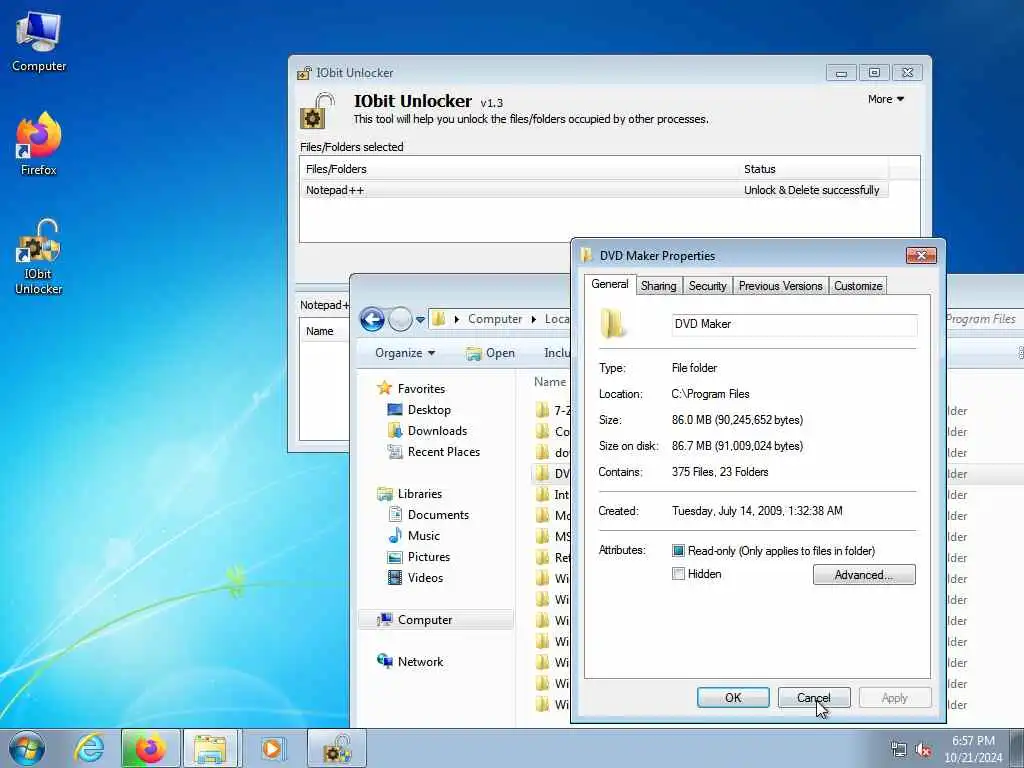Select Computer in the navigation pane
Viewport: 1024px width, 768px height.
pos(436,620)
